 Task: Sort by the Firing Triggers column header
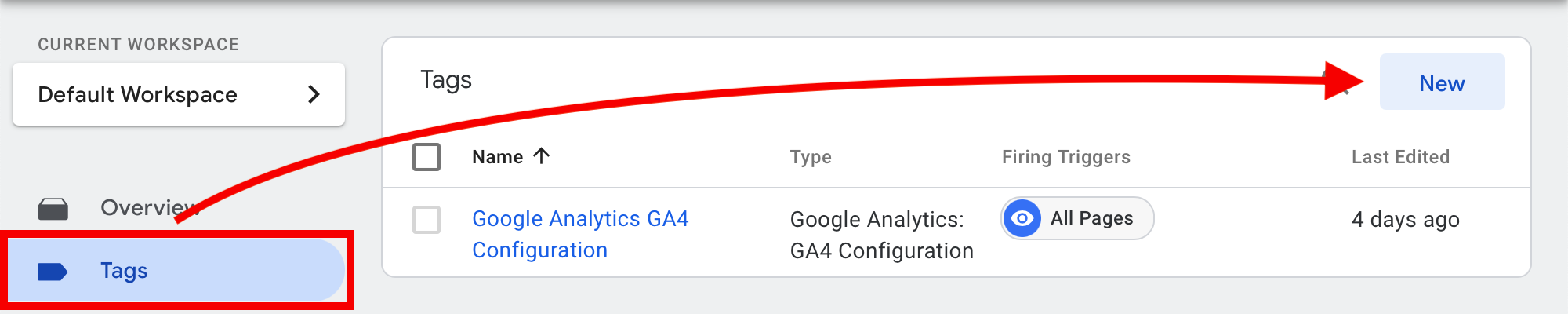(1066, 157)
